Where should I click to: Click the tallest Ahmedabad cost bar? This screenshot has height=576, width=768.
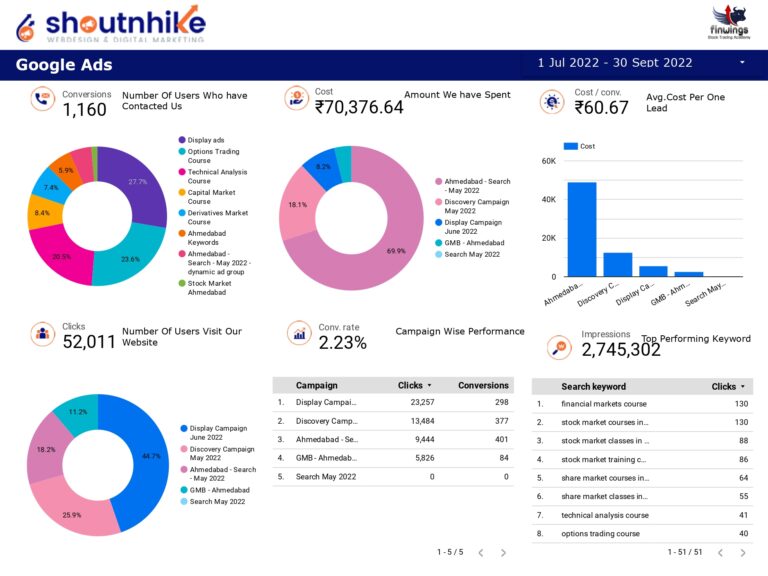tap(582, 229)
